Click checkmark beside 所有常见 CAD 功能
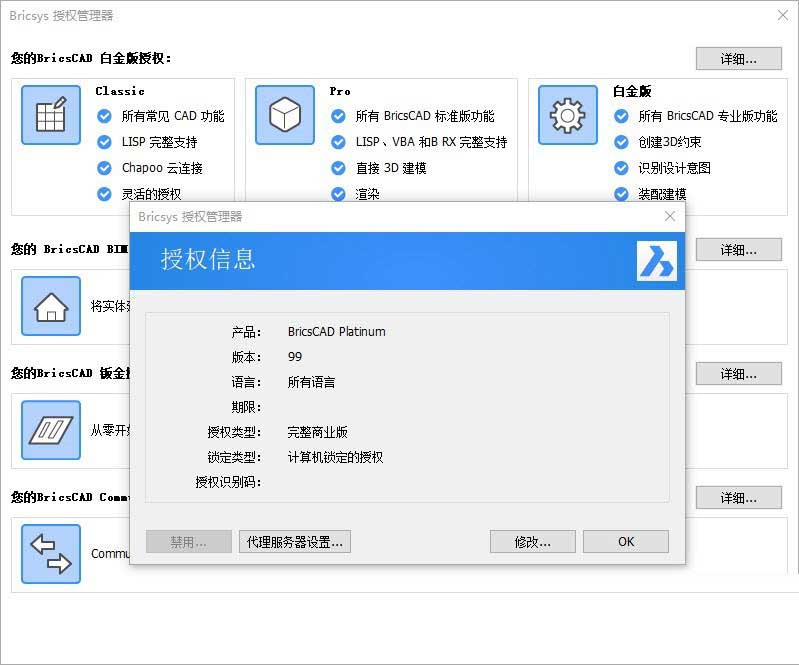799x665 pixels. pos(104,116)
